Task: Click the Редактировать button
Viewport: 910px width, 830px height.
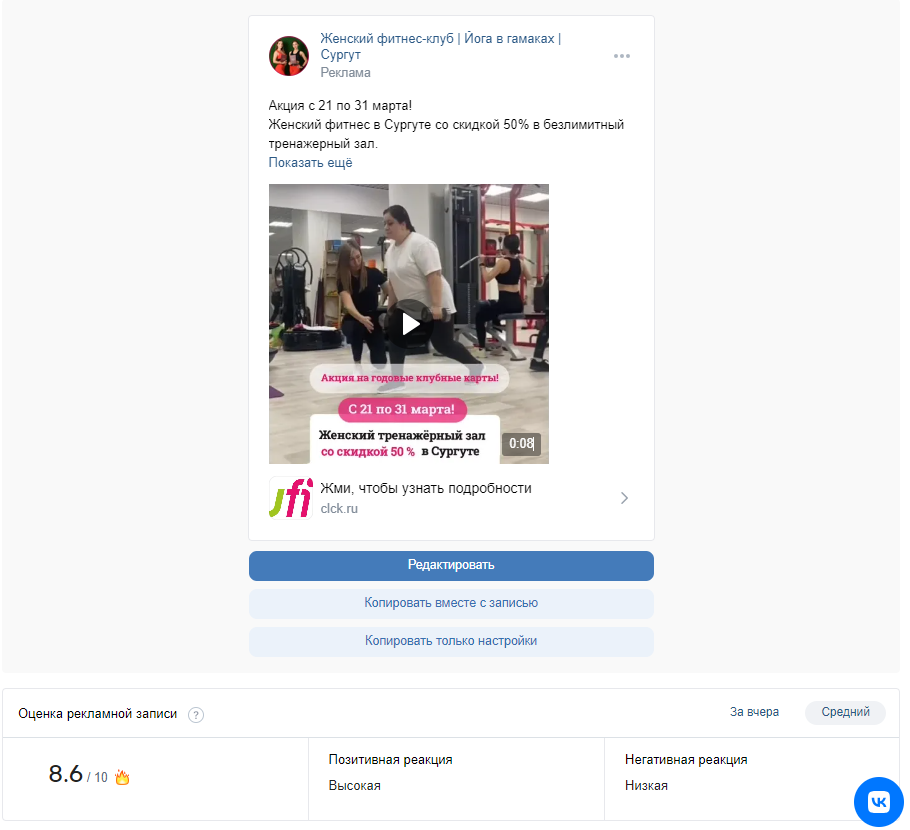Action: (x=451, y=565)
